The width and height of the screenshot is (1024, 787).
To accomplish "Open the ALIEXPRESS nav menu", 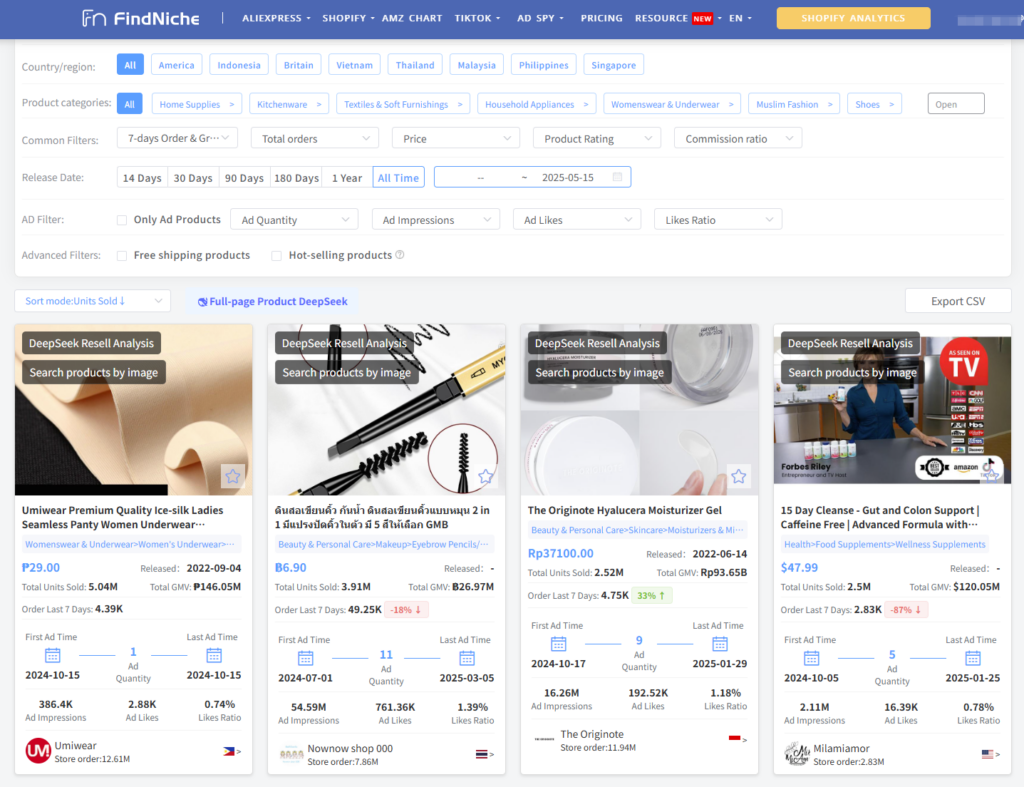I will pos(276,18).
